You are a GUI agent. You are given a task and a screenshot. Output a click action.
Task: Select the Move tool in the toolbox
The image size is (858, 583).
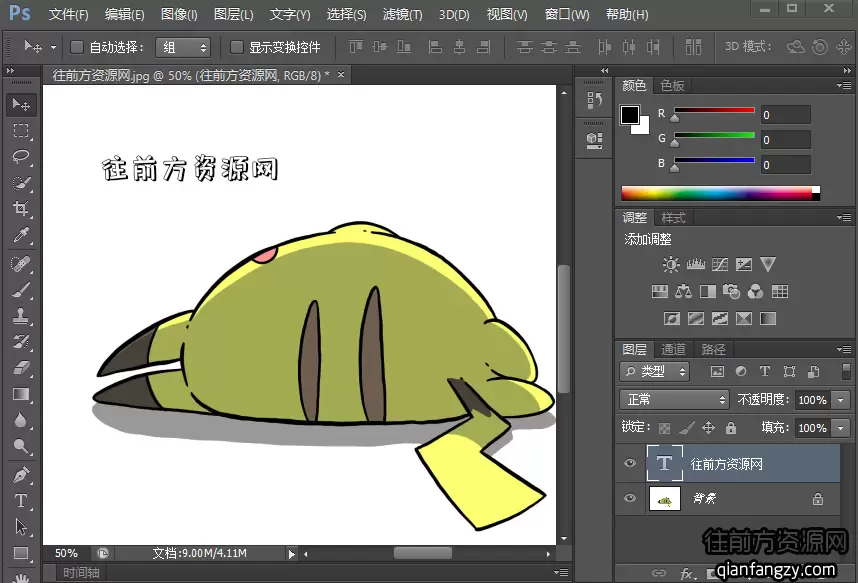(x=21, y=105)
